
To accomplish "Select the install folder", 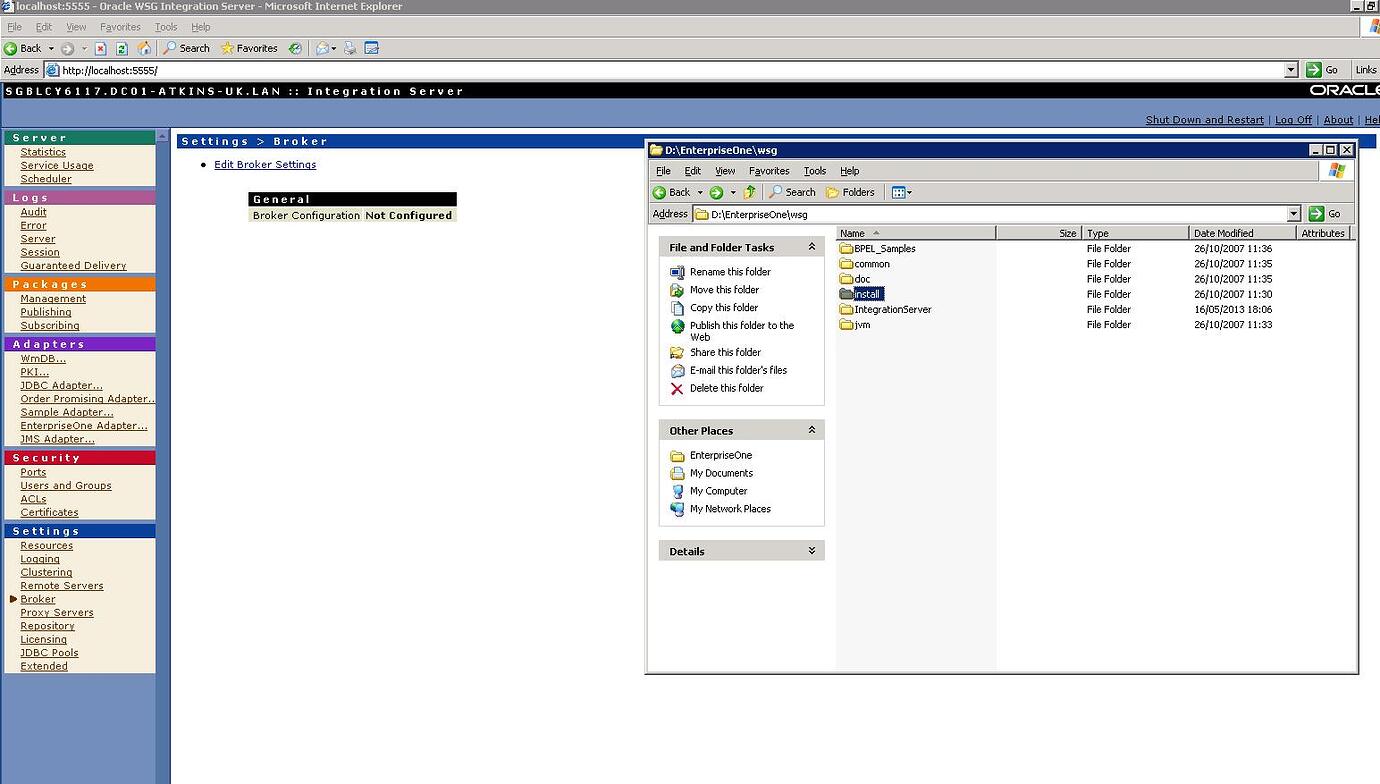I will [861, 294].
